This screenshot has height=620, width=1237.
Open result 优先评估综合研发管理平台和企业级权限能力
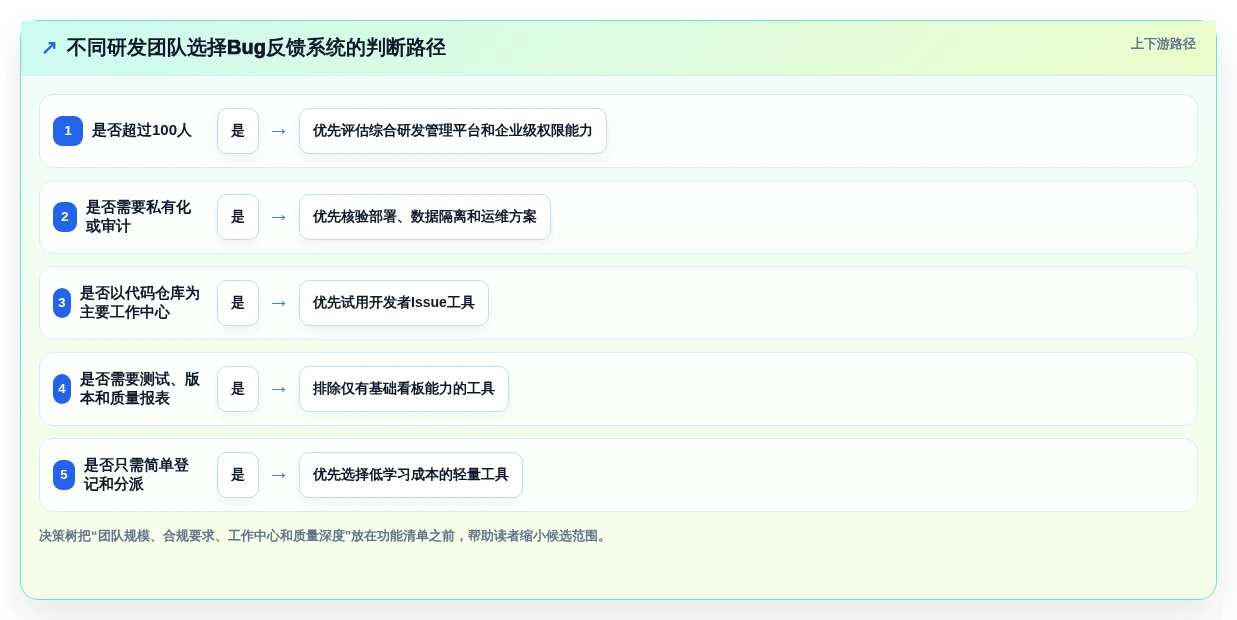click(453, 131)
